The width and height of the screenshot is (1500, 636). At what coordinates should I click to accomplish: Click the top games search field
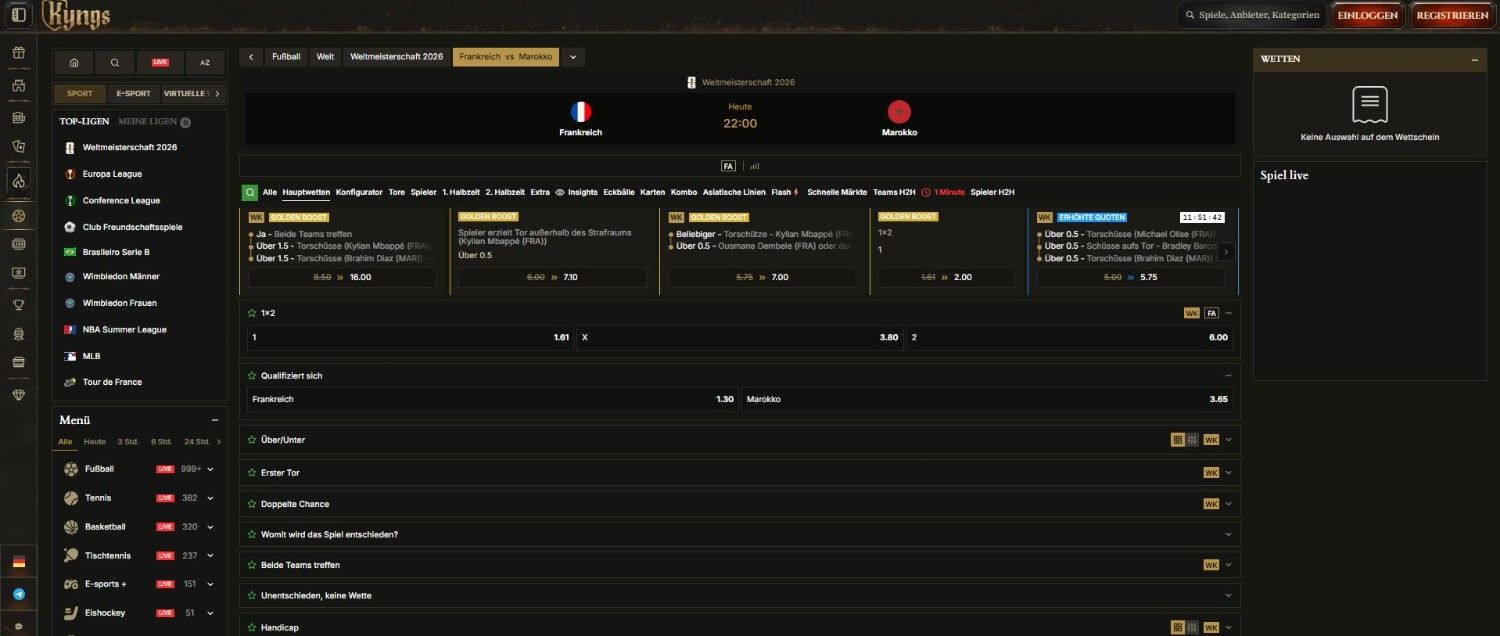coord(1251,15)
